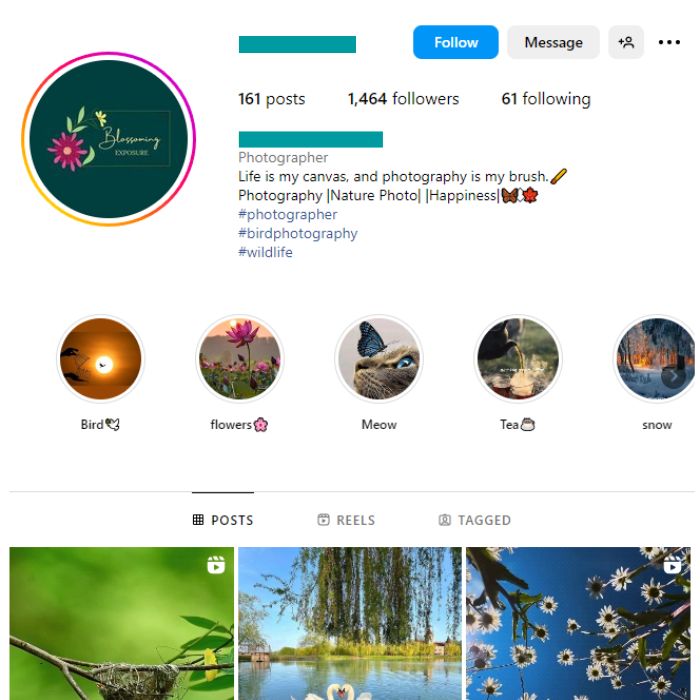The width and height of the screenshot is (700, 700).
Task: Click the reel icon on nest post
Action: click(x=216, y=565)
